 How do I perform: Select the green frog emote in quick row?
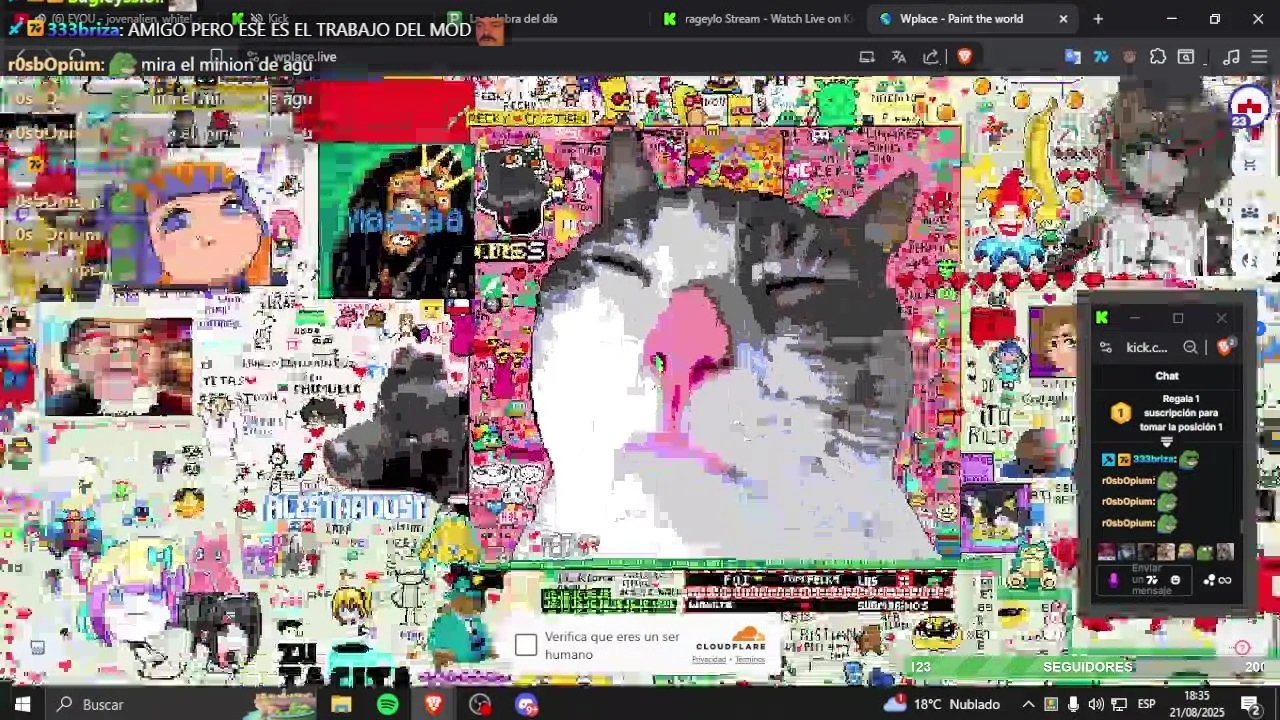click(1204, 552)
